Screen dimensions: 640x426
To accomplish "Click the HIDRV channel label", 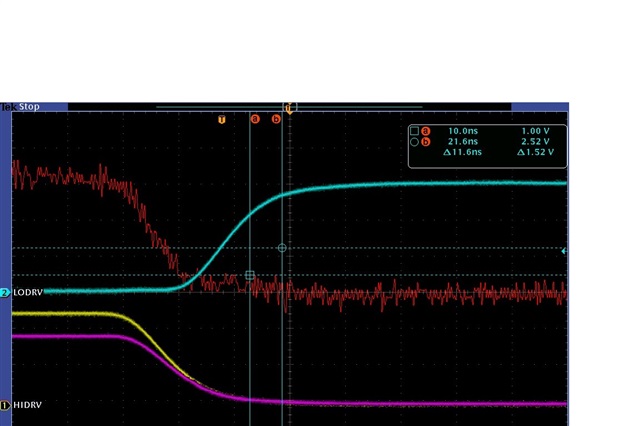I will (x=27, y=405).
